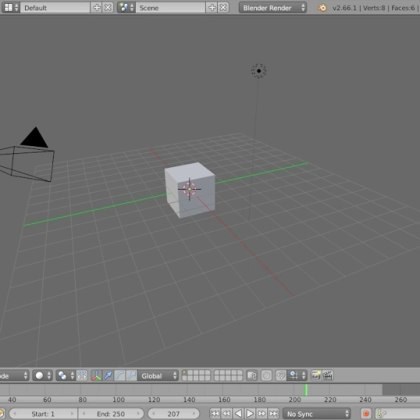Viewport: 420px width, 420px height.
Task: Set the Start frame field
Action: pos(43,414)
